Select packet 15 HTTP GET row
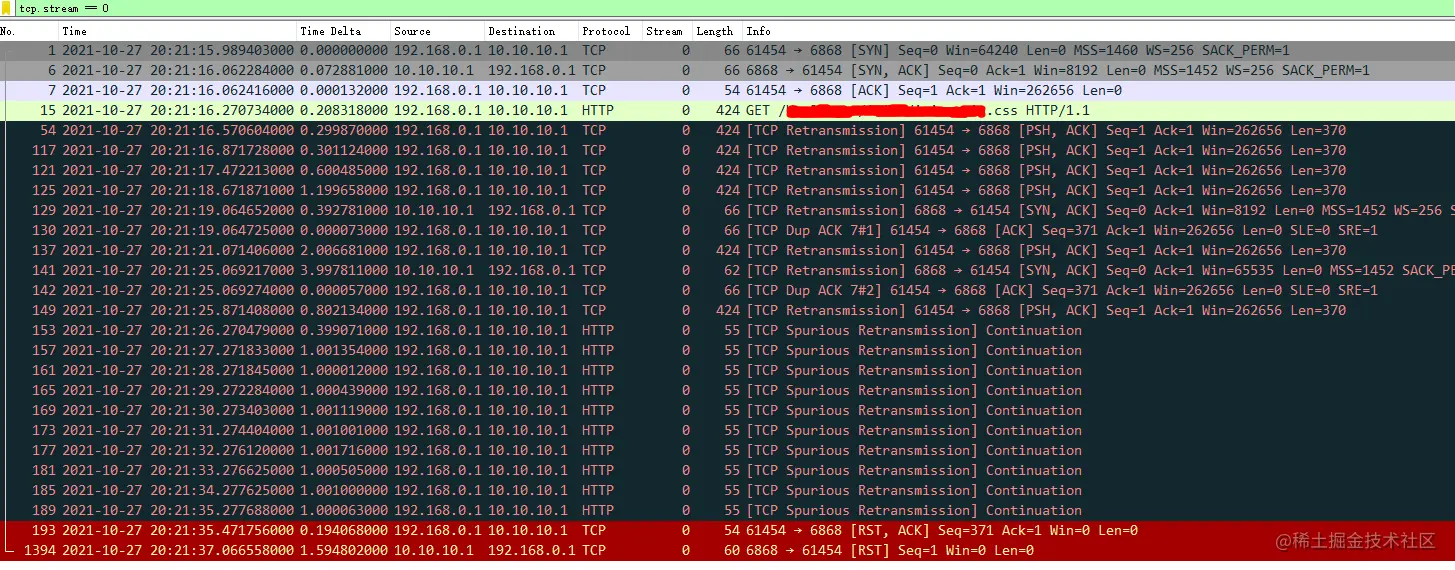The width and height of the screenshot is (1455, 570). pyautogui.click(x=727, y=110)
